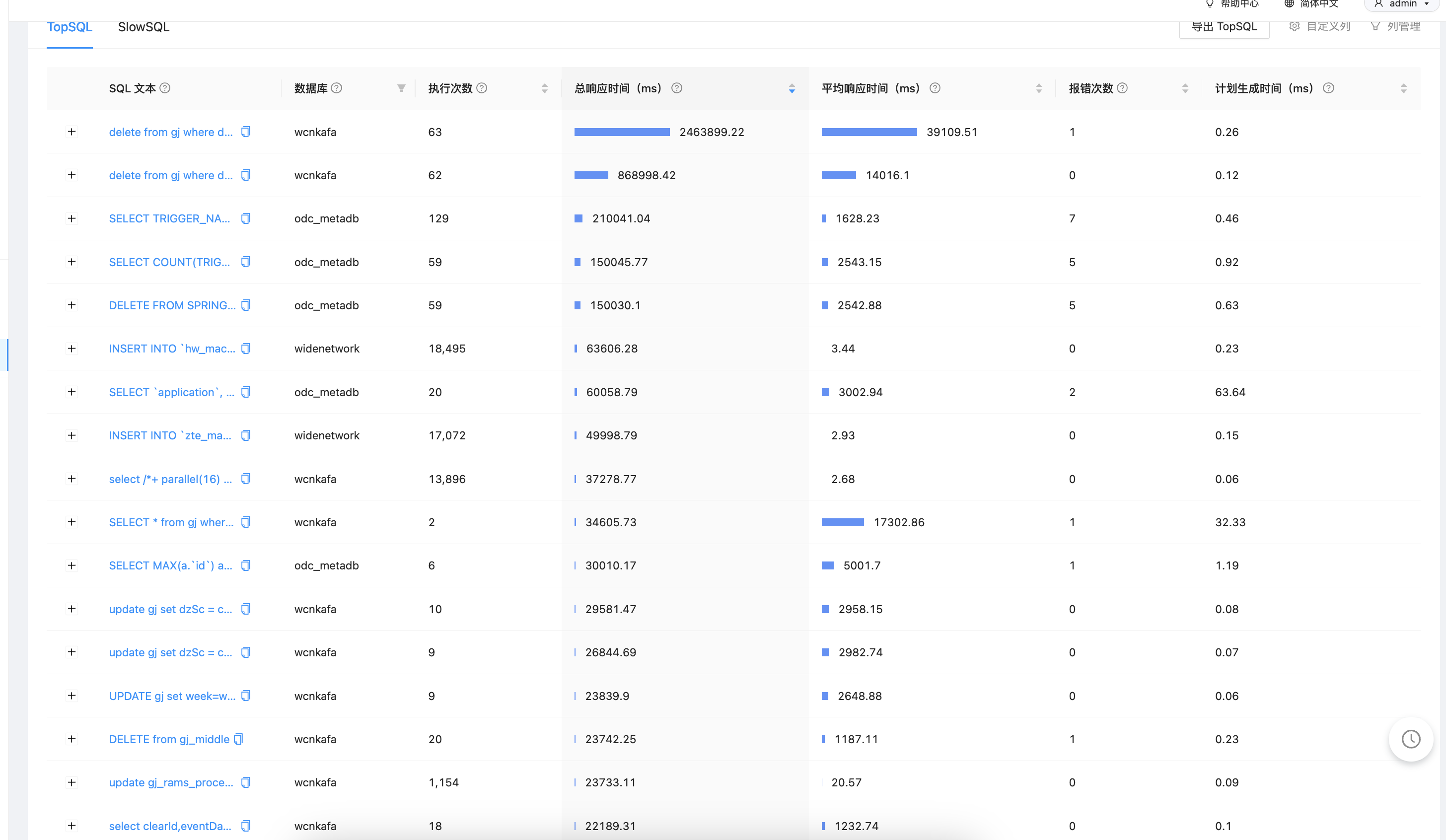Sort by 执行次数 column
The height and width of the screenshot is (840, 1446).
coord(545,88)
